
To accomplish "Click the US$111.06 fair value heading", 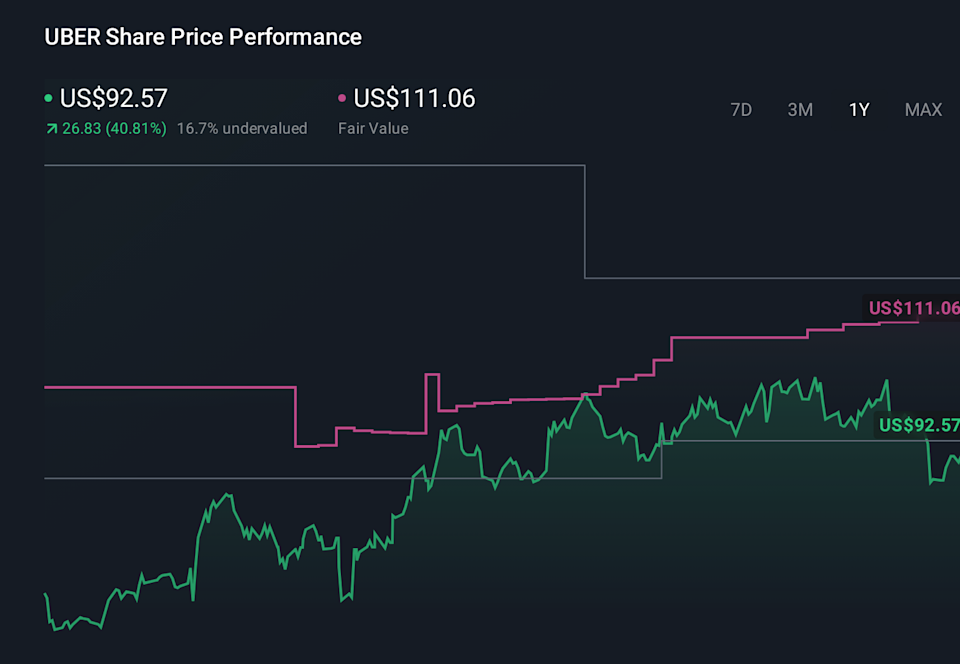I will (x=414, y=99).
